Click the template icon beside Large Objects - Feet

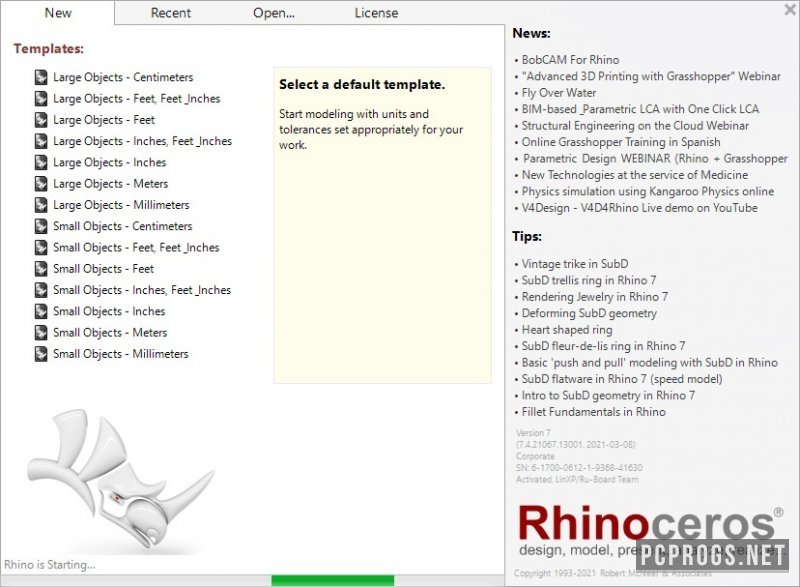click(x=41, y=120)
